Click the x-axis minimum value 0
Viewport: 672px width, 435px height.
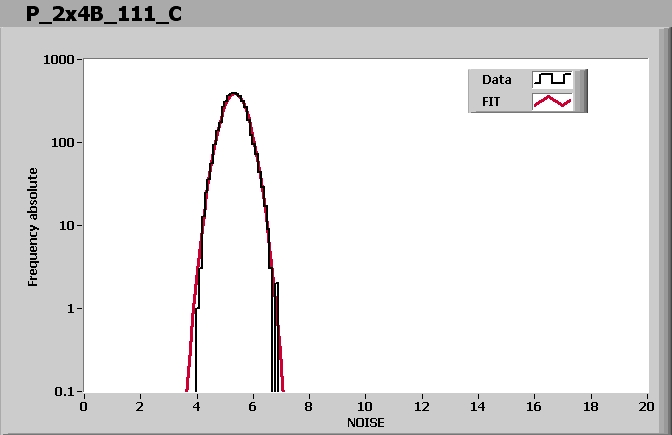click(83, 406)
